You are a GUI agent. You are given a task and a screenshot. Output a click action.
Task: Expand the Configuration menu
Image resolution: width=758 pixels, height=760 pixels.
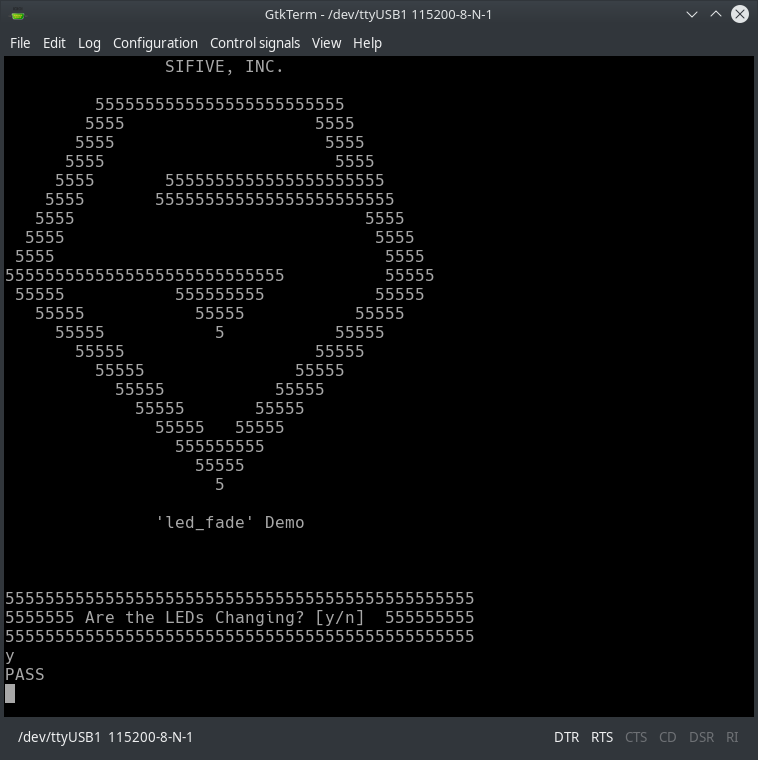pyautogui.click(x=155, y=43)
